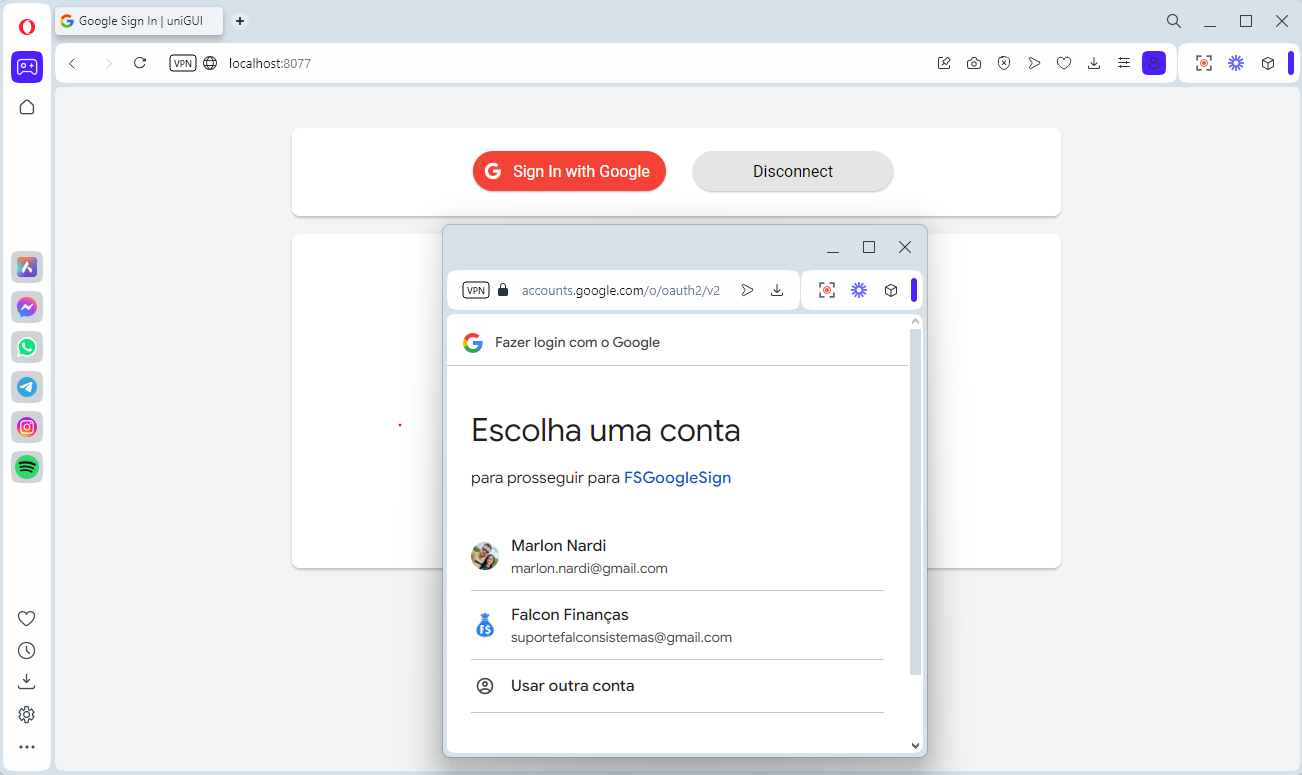
Task: Open the sidebar three-dots more menu
Action: point(27,747)
